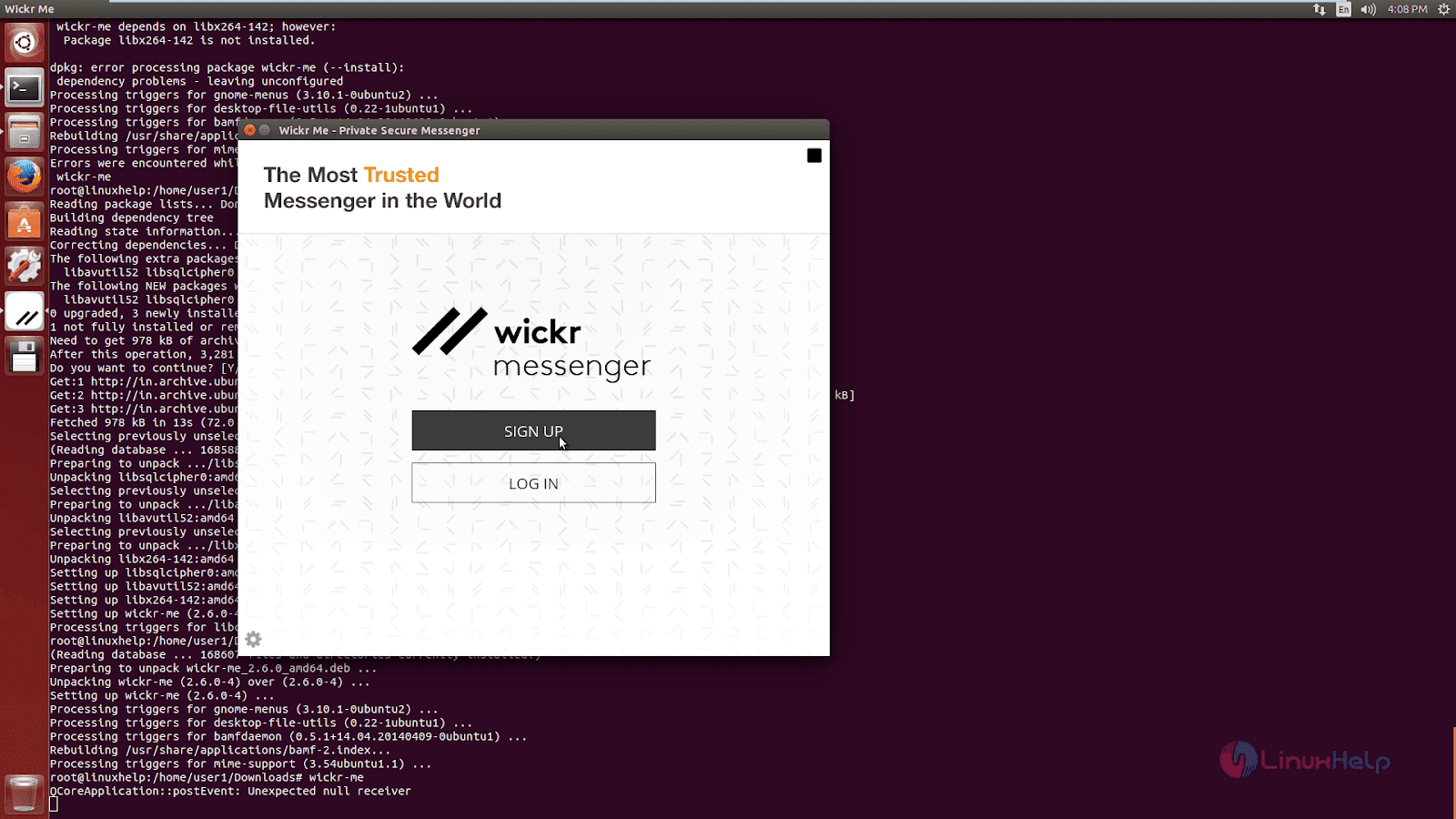Open the En keyboard layout indicator
This screenshot has width=1456, height=819.
[1343, 9]
